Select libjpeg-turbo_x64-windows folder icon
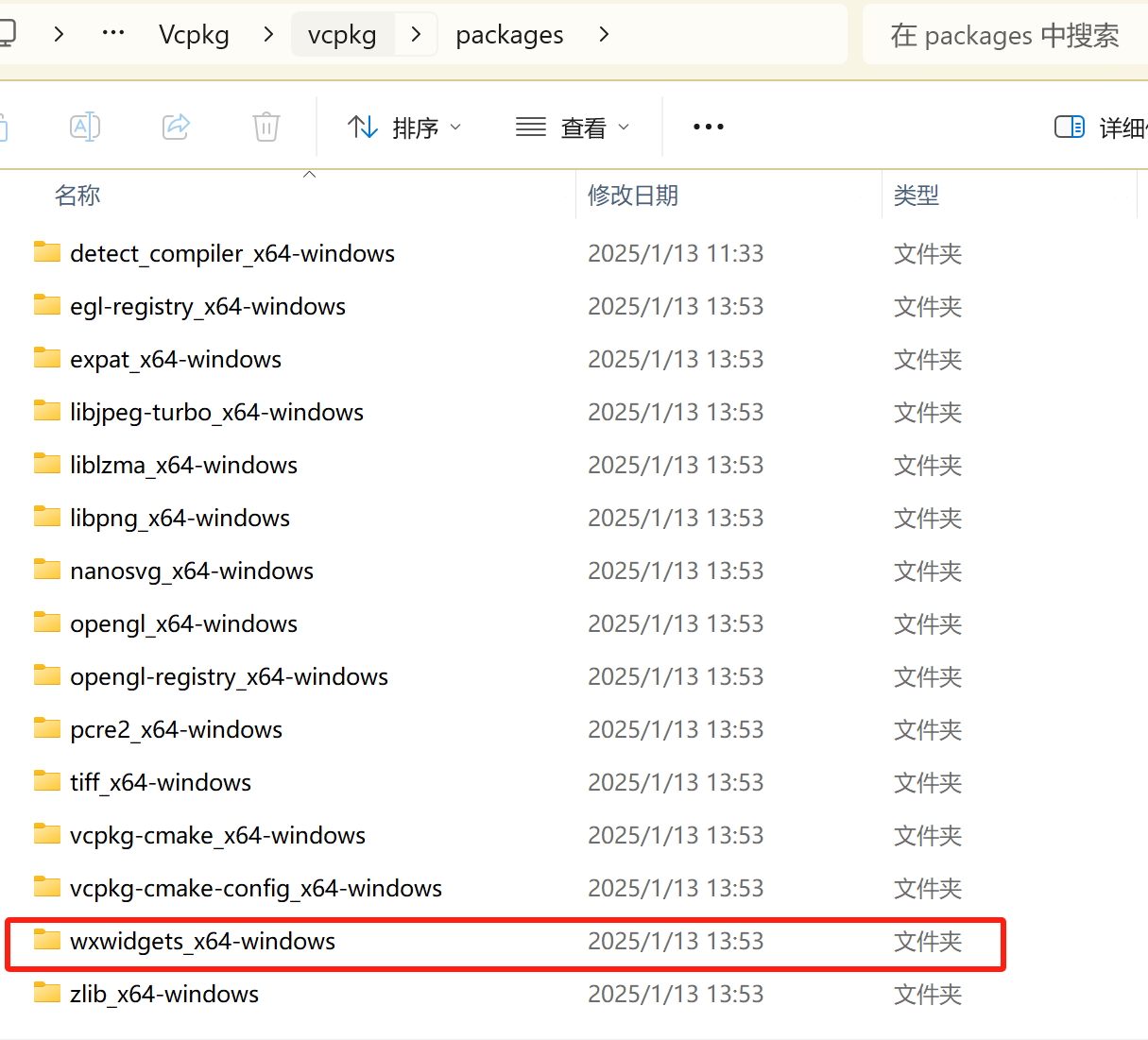Viewport: 1148px width, 1040px height. click(x=47, y=411)
